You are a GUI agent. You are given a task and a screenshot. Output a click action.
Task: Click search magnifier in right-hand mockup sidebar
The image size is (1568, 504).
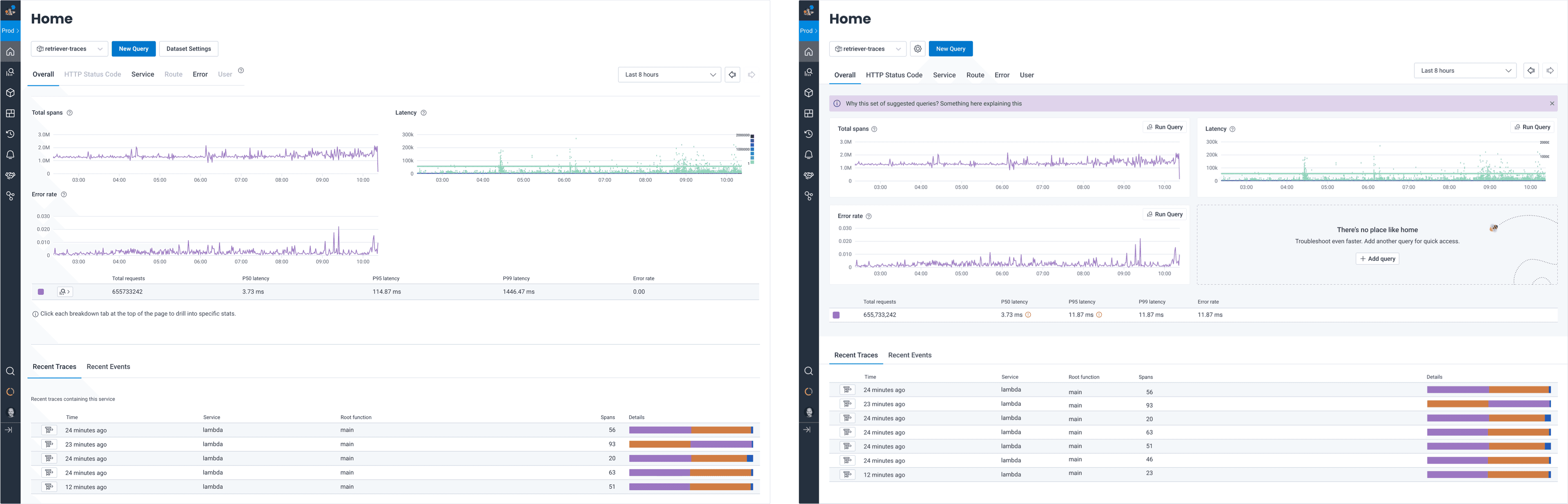pos(808,371)
